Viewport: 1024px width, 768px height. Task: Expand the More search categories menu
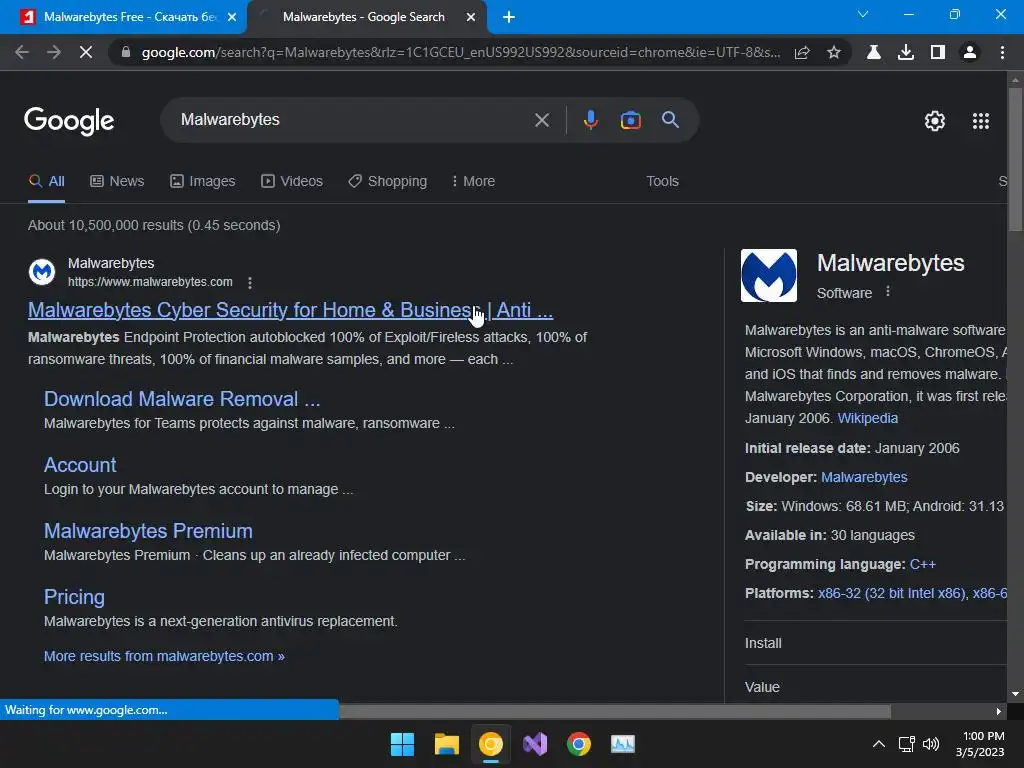pyautogui.click(x=473, y=181)
